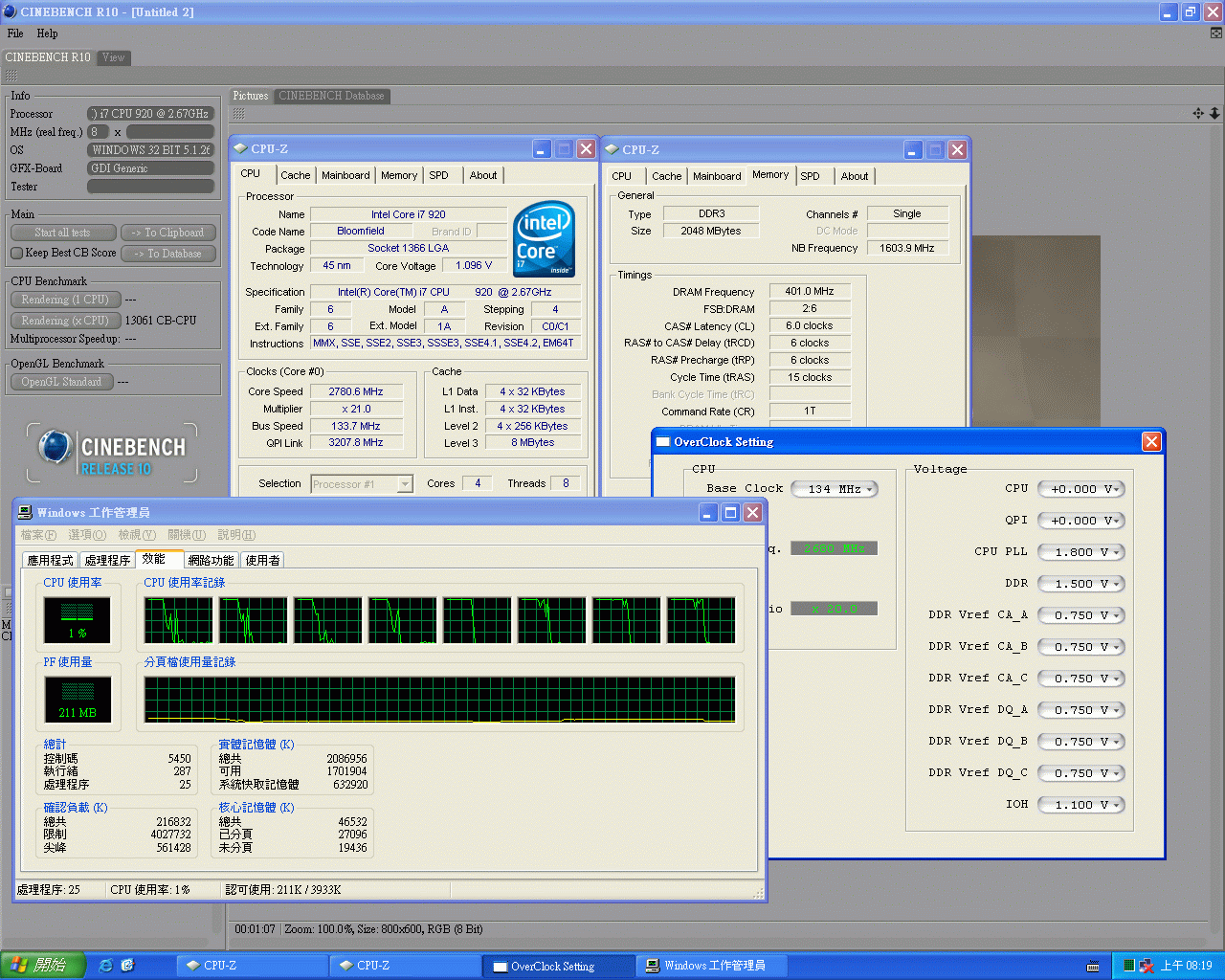Click the Start all tests button
Viewport: 1225px width, 980px height.
63,233
